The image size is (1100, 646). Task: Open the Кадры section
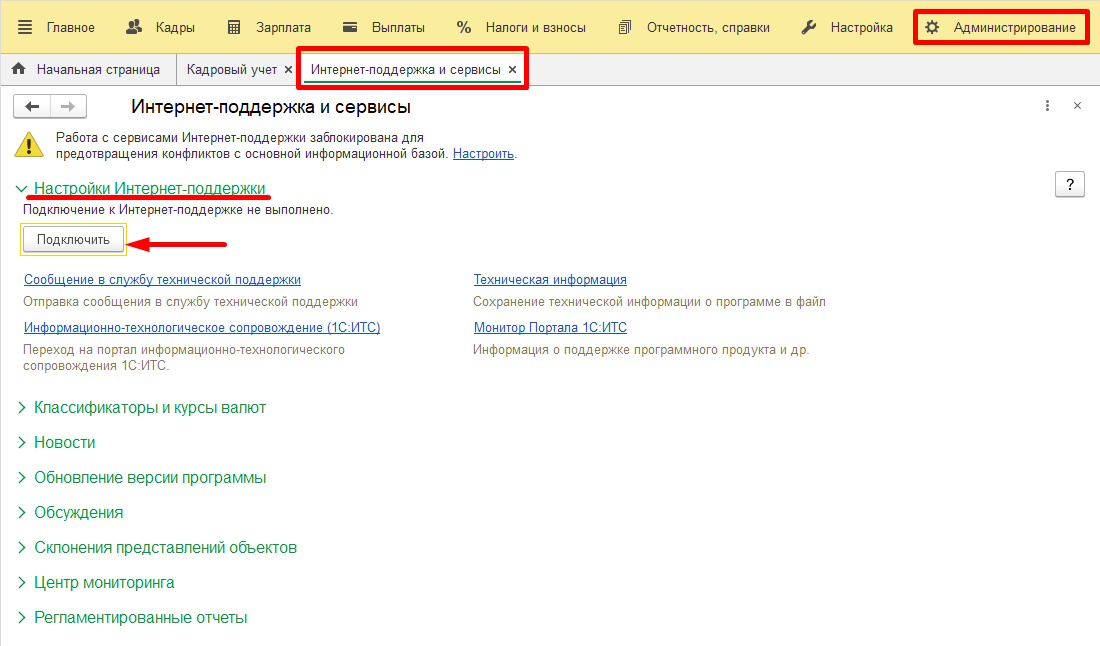(x=175, y=27)
